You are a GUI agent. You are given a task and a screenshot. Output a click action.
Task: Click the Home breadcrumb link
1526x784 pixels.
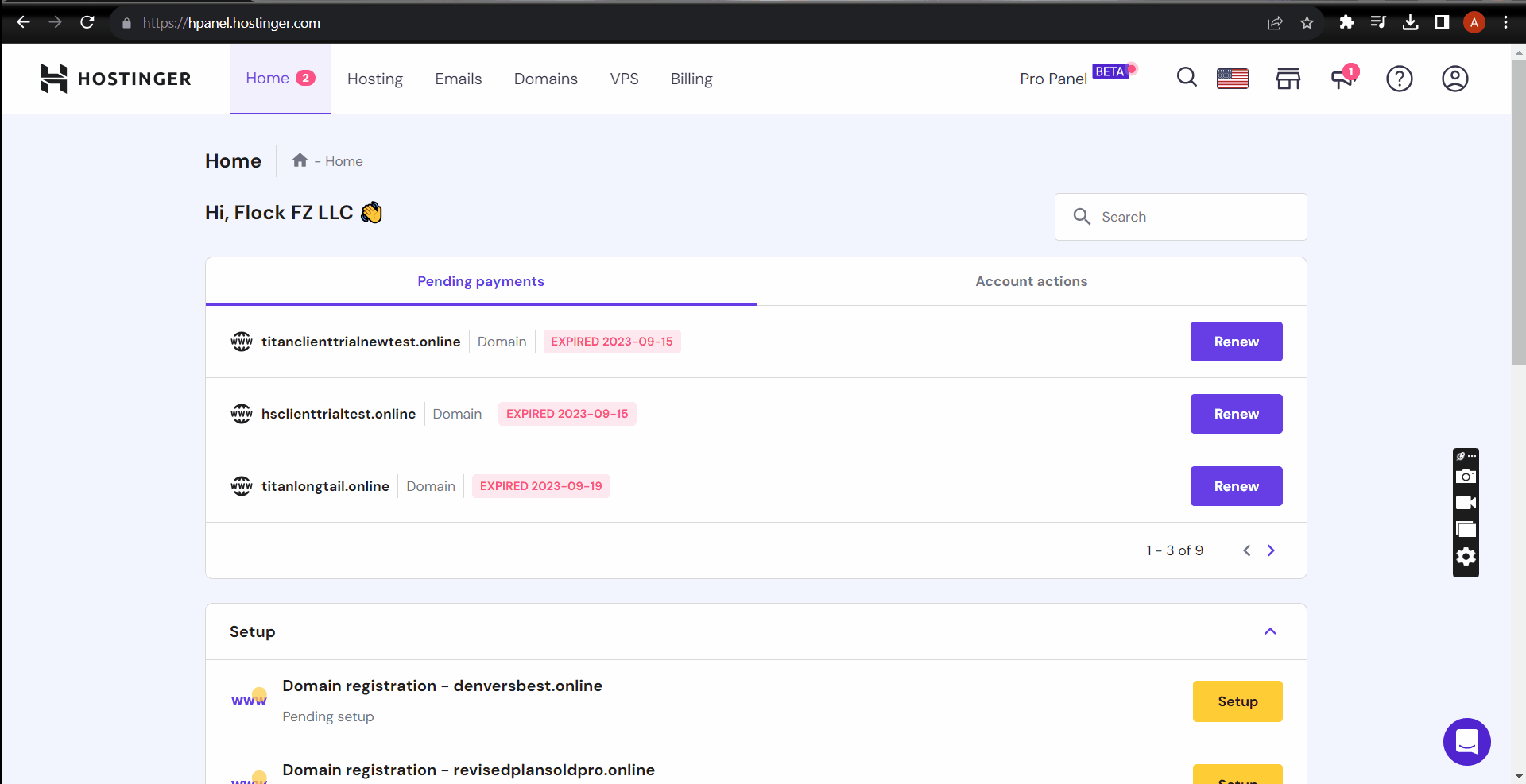344,161
